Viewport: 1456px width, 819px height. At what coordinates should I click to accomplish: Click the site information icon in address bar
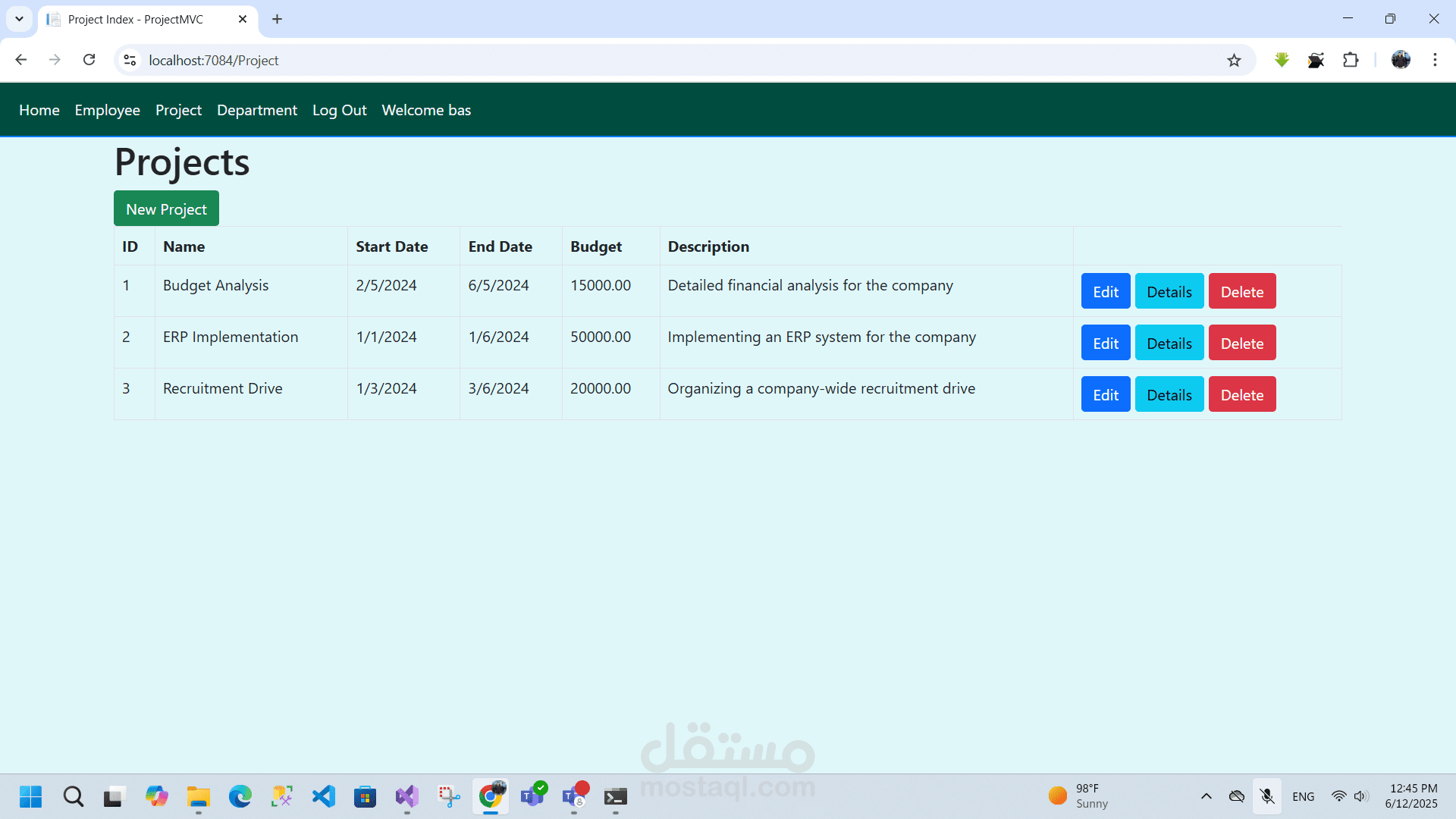(130, 60)
